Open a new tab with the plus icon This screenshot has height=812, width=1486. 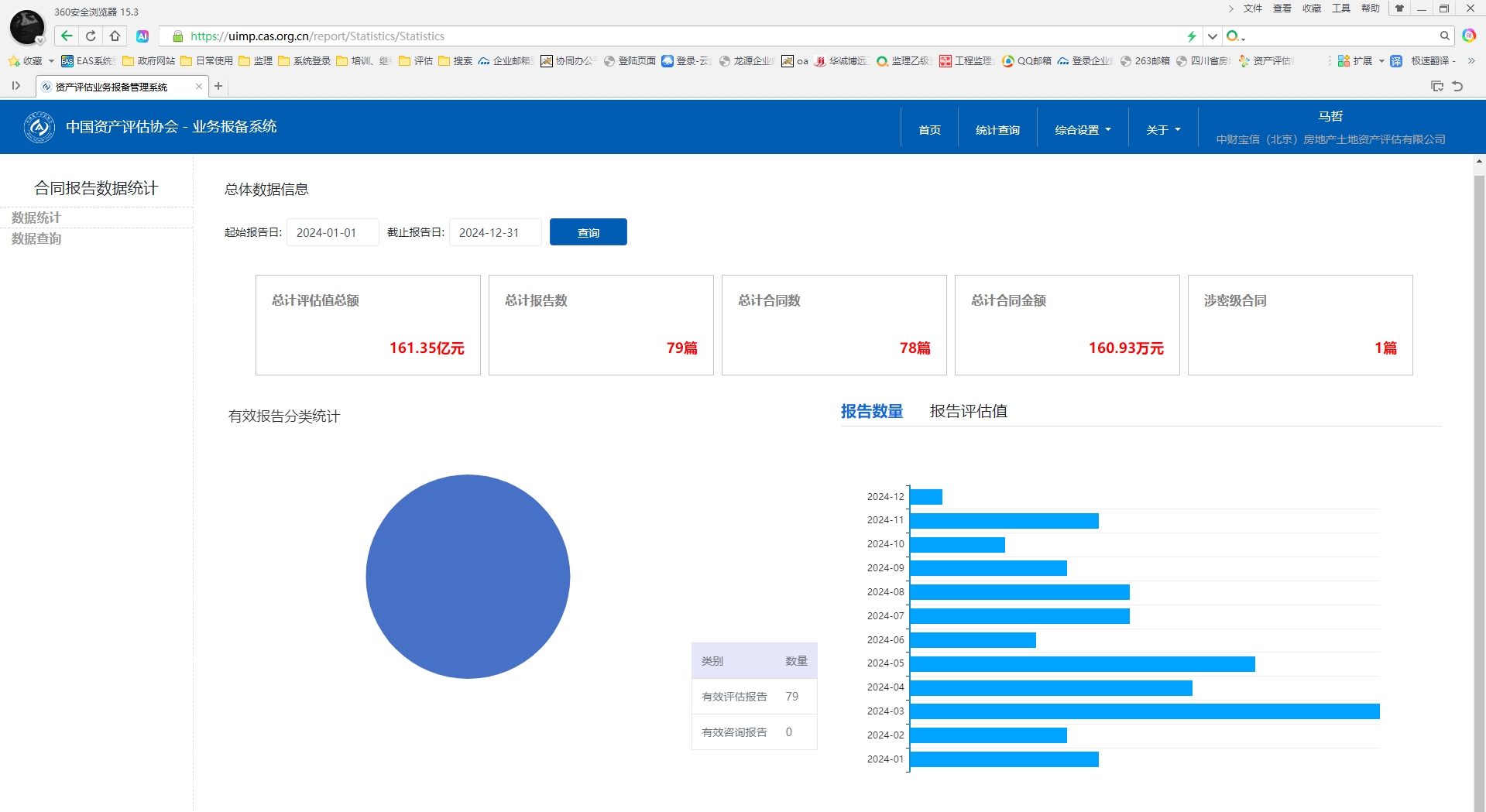[218, 86]
